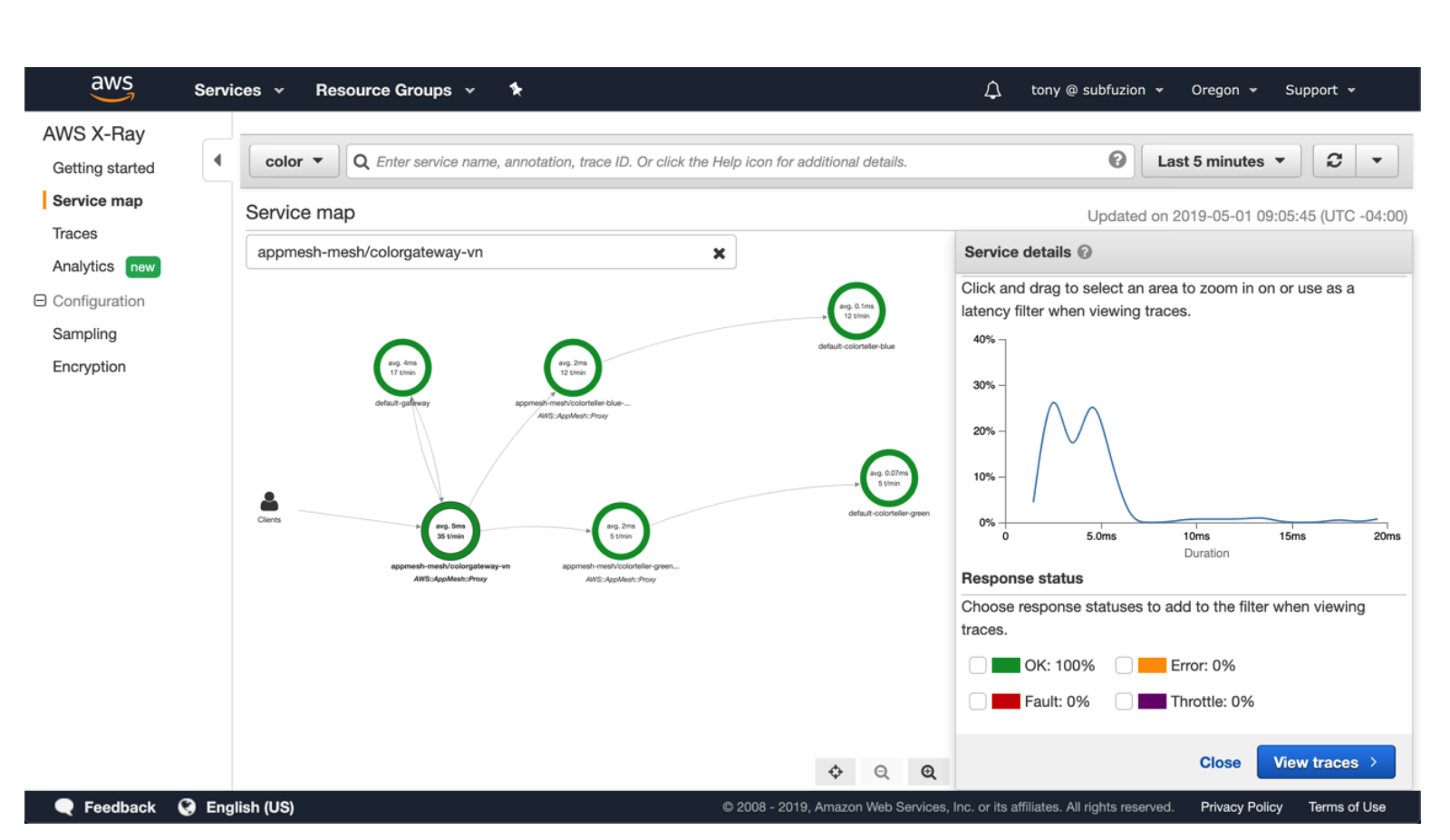The image size is (1450, 840).
Task: Open the Last 5 minutes time range
Action: [1221, 160]
